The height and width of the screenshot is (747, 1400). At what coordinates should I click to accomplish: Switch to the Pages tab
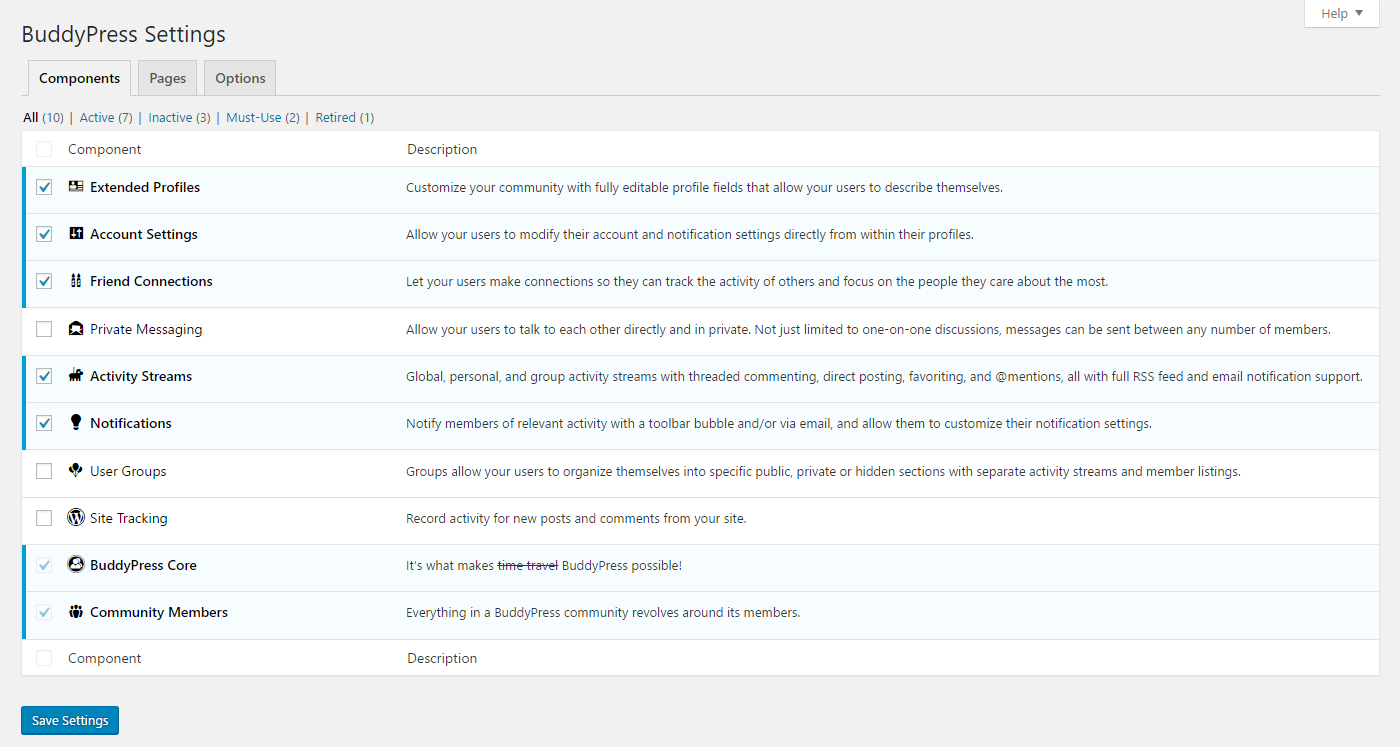pyautogui.click(x=168, y=78)
